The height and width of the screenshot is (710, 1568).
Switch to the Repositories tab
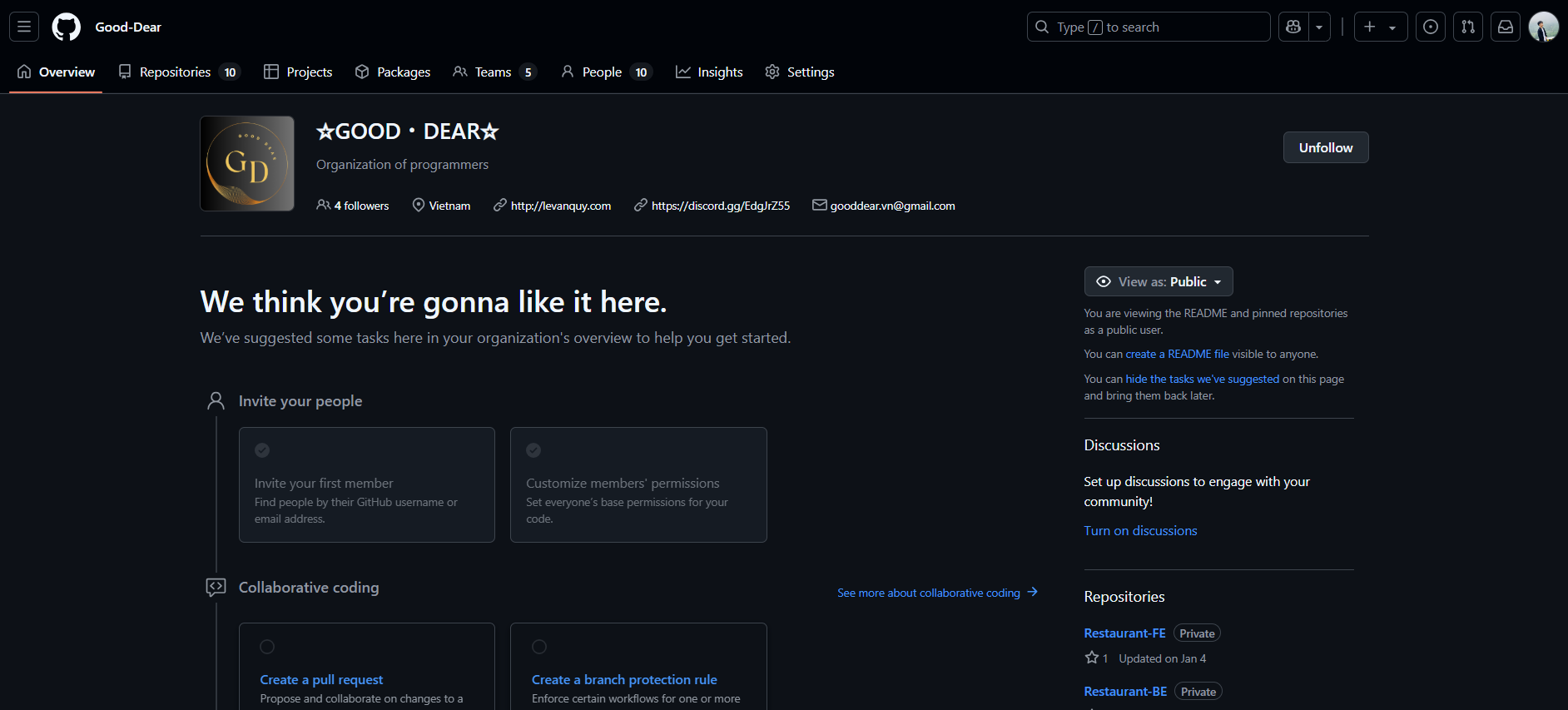tap(179, 72)
